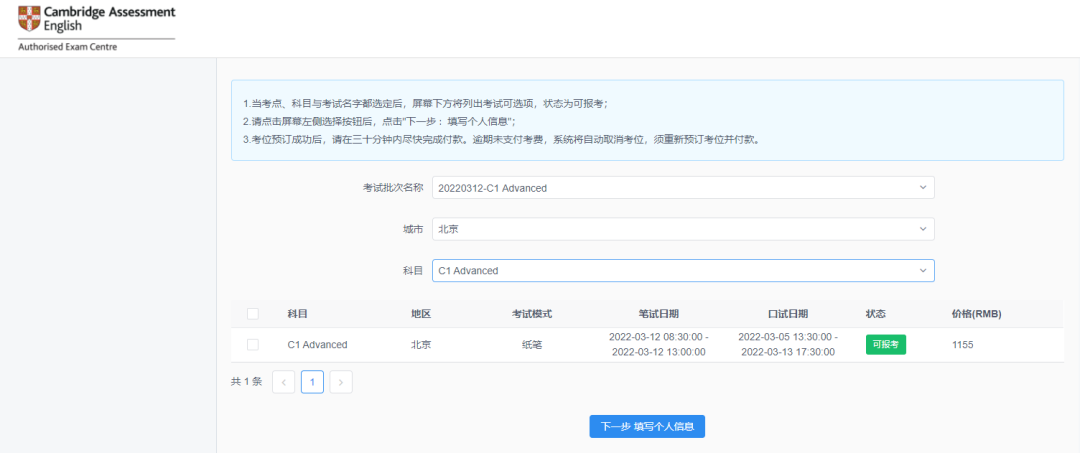The width and height of the screenshot is (1080, 453).
Task: Click the 北京 cell in table row
Action: coord(421,345)
